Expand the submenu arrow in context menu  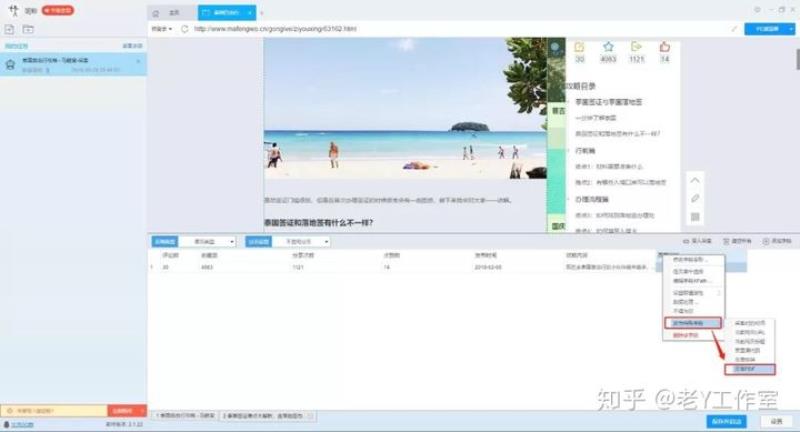click(x=719, y=293)
